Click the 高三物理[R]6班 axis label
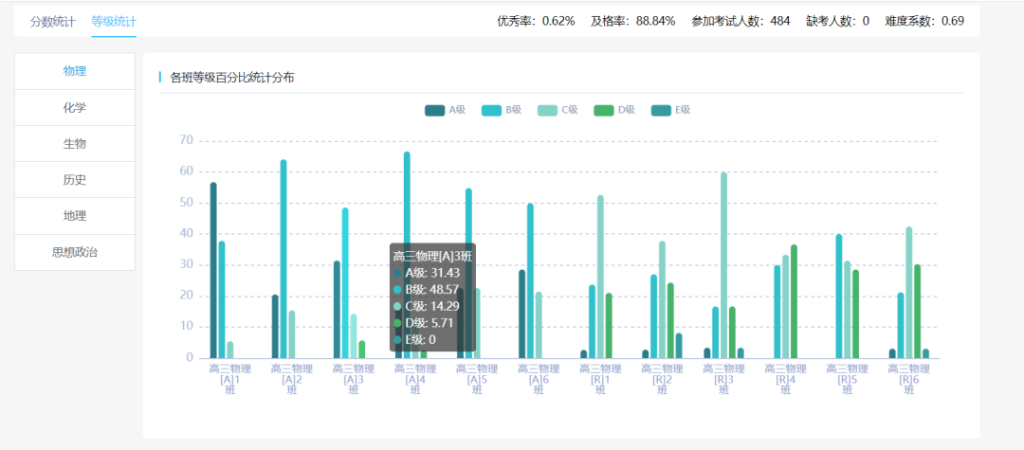Image resolution: width=1024 pixels, height=450 pixels. [909, 379]
